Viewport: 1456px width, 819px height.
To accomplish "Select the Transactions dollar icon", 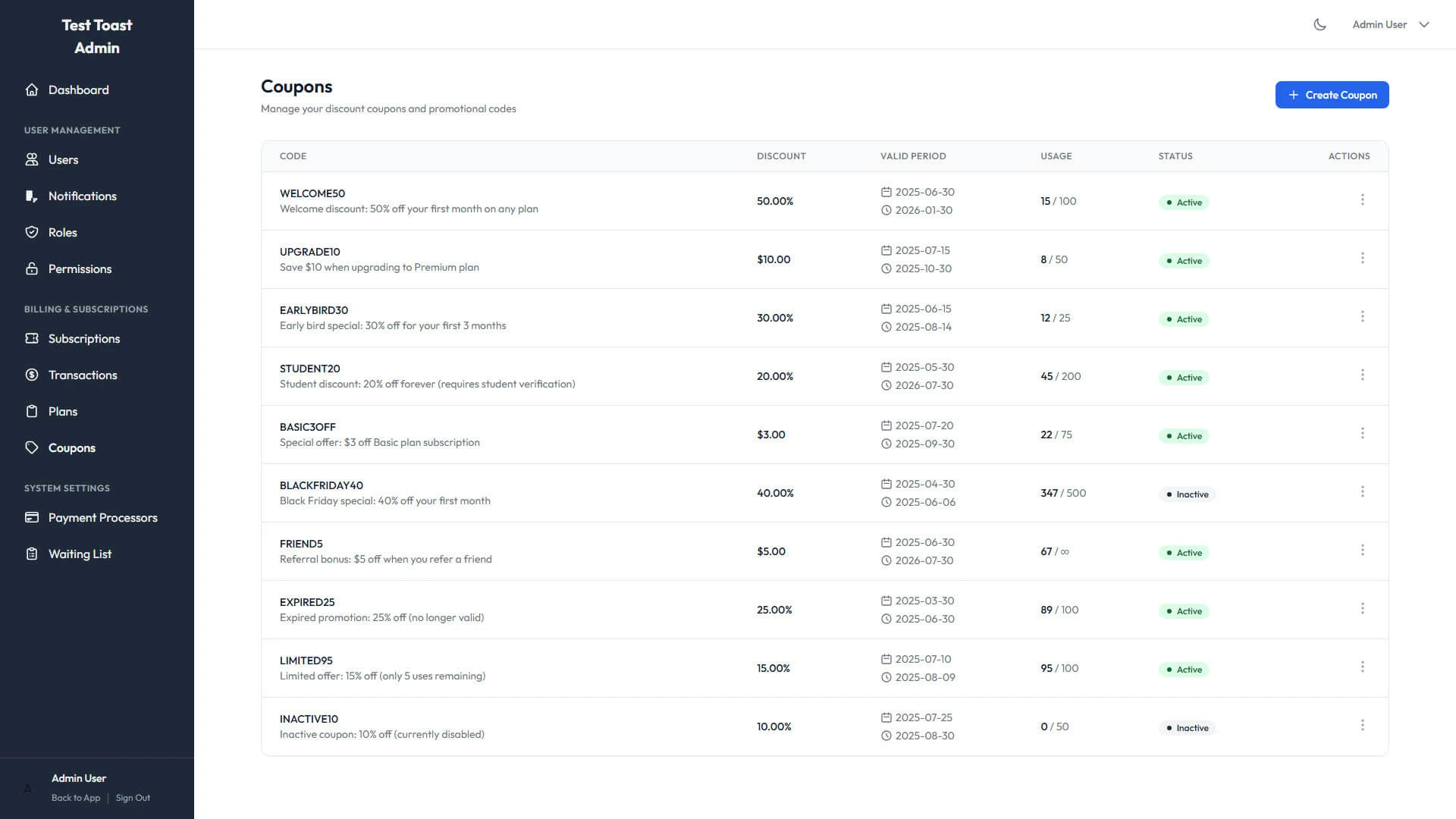I will (32, 375).
